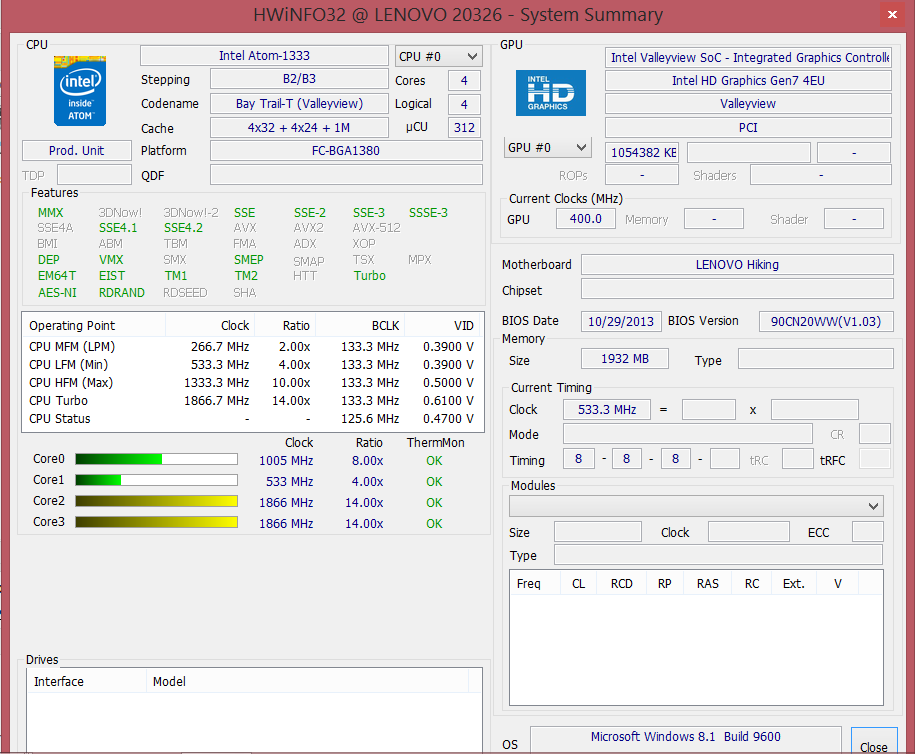Click the Core1 clock value 533 MHz
Image resolution: width=915 pixels, height=754 pixels.
(289, 481)
